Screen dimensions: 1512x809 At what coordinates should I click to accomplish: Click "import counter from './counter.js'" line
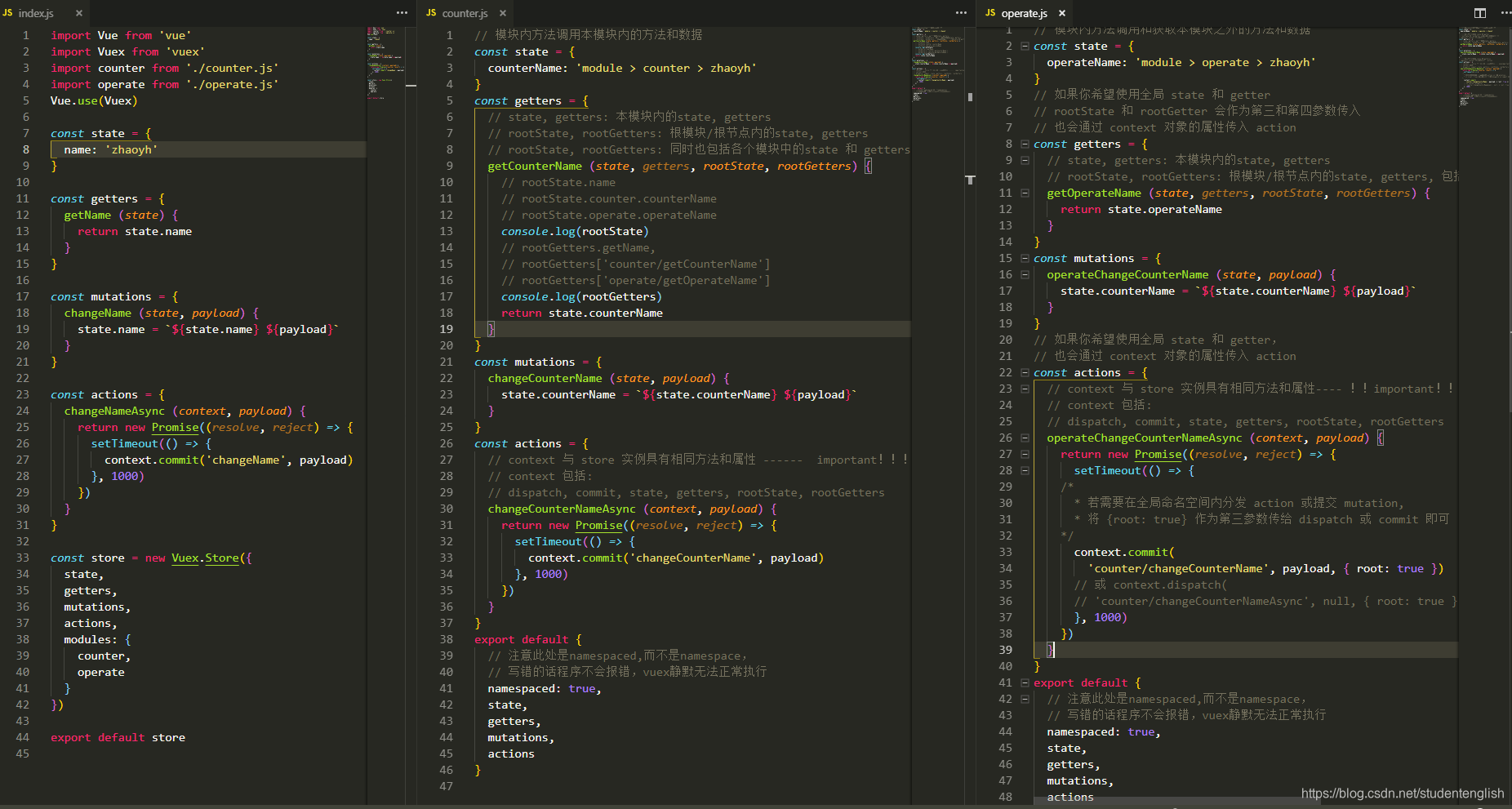[164, 68]
